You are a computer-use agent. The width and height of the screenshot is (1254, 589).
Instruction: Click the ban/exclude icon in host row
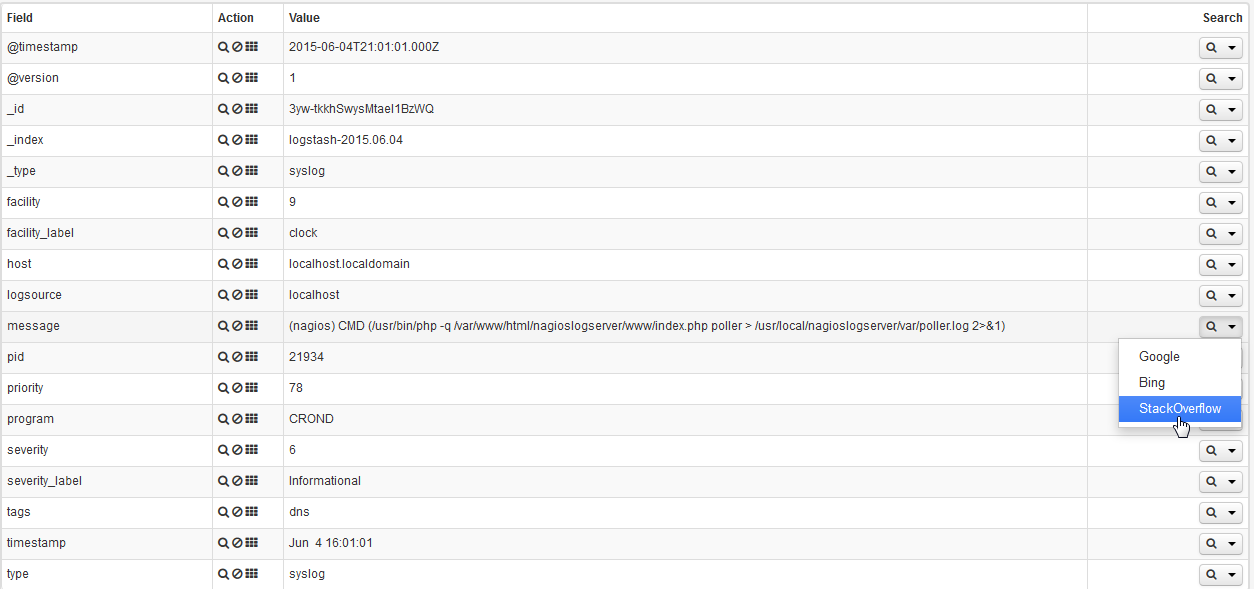click(238, 264)
